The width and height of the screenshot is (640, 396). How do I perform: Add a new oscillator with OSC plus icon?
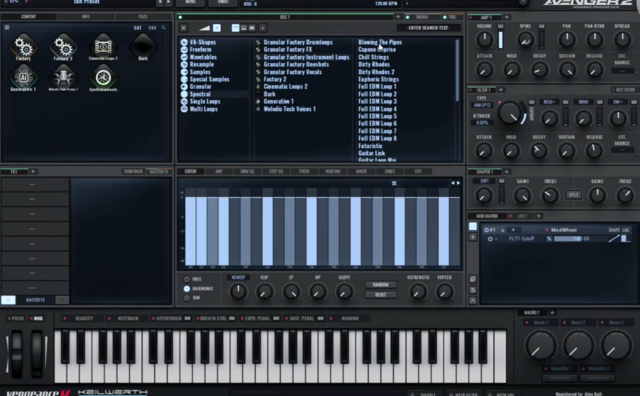398,17
